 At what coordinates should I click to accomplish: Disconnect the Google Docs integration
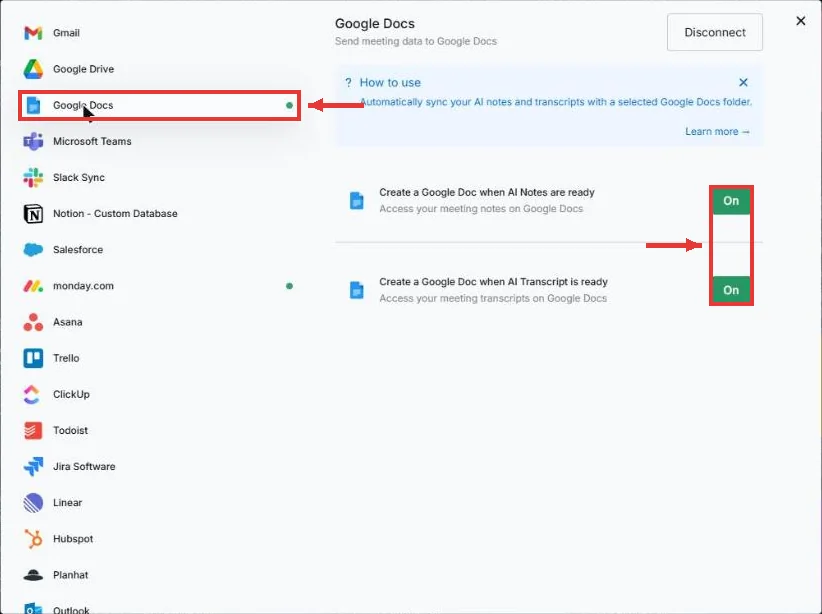[715, 33]
